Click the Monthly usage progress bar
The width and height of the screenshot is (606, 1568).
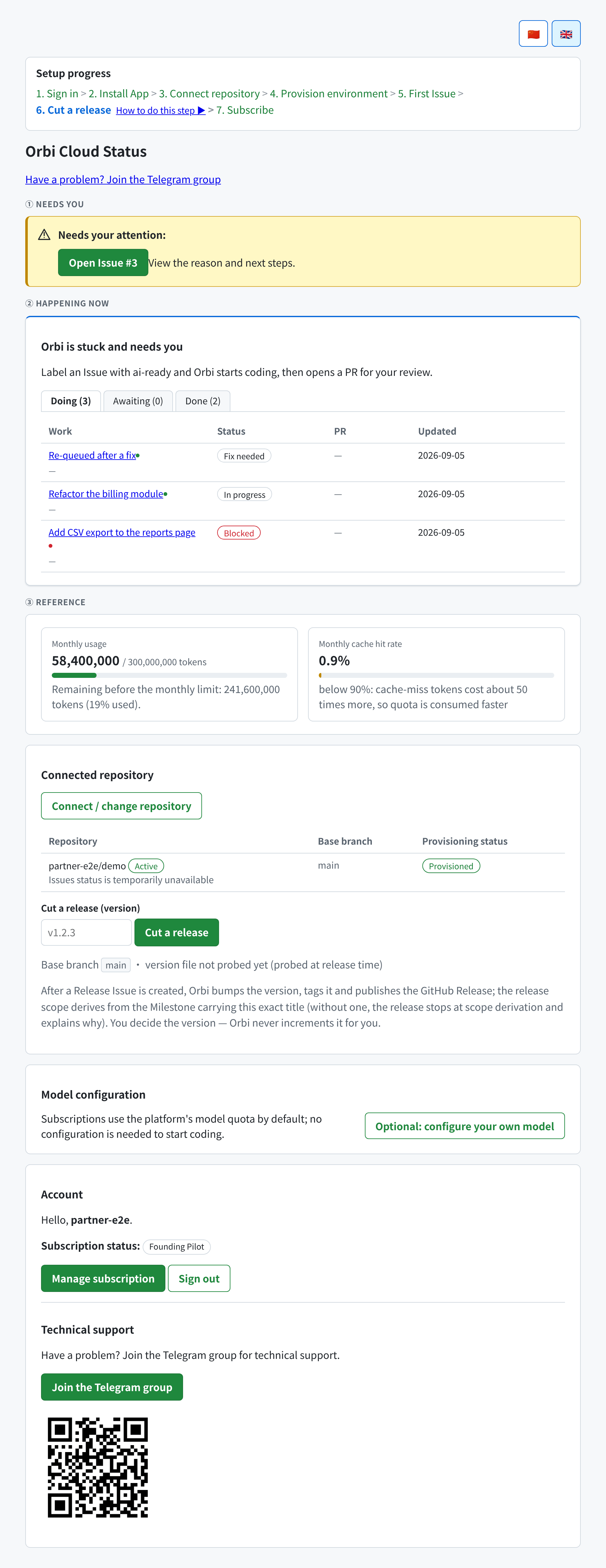click(x=169, y=675)
